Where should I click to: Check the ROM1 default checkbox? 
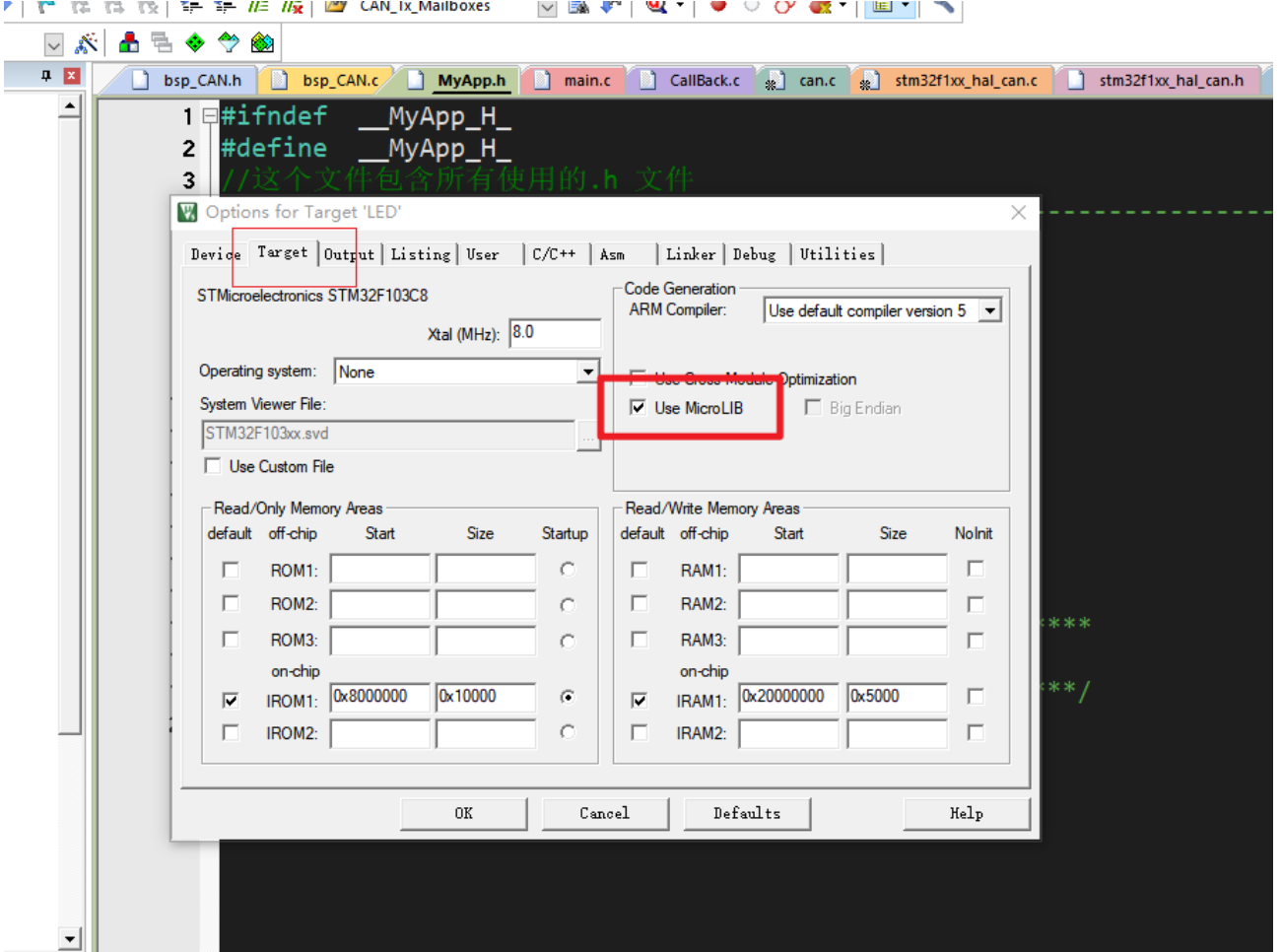pos(231,570)
